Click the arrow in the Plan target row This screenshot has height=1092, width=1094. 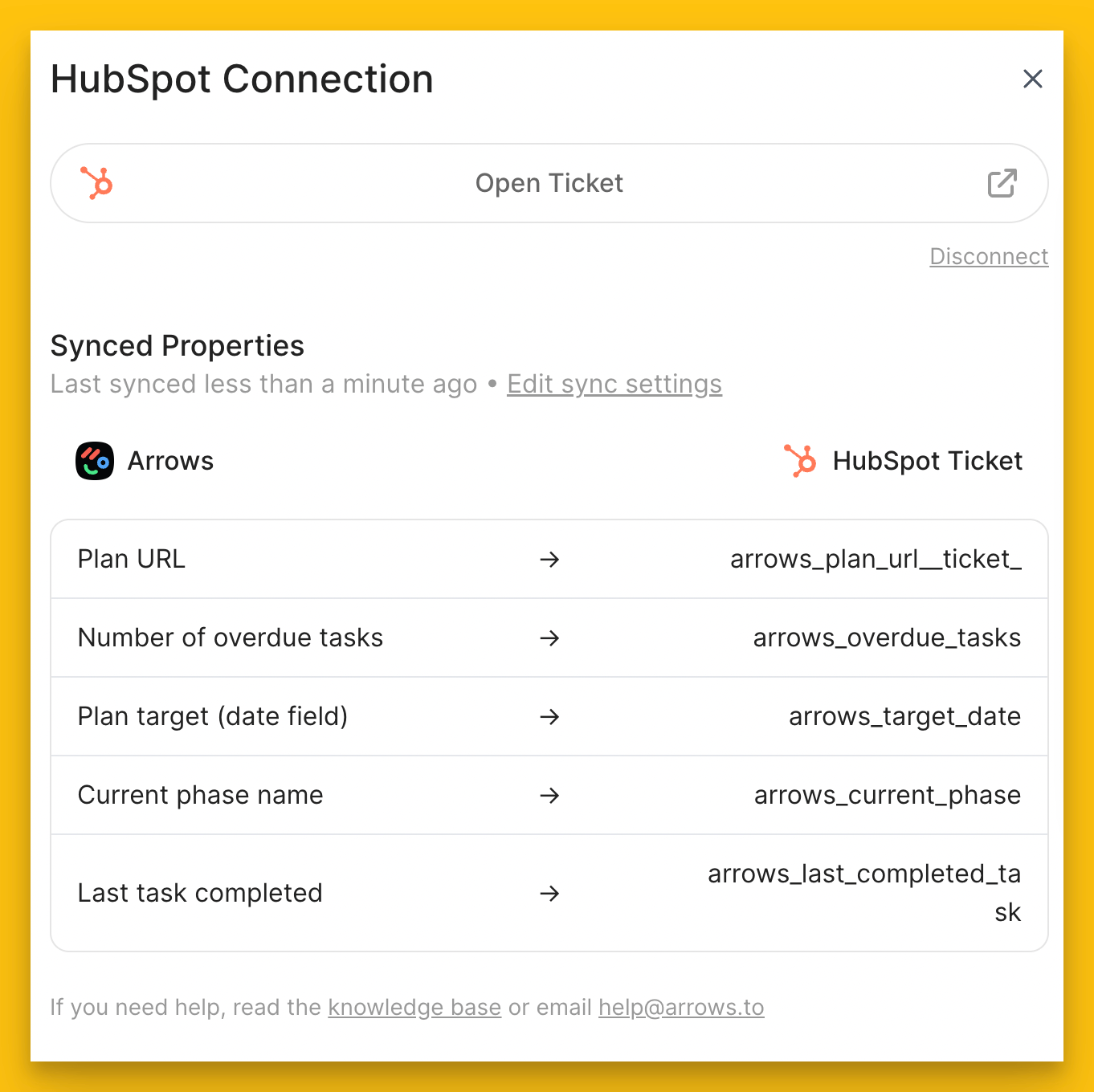pos(549,716)
